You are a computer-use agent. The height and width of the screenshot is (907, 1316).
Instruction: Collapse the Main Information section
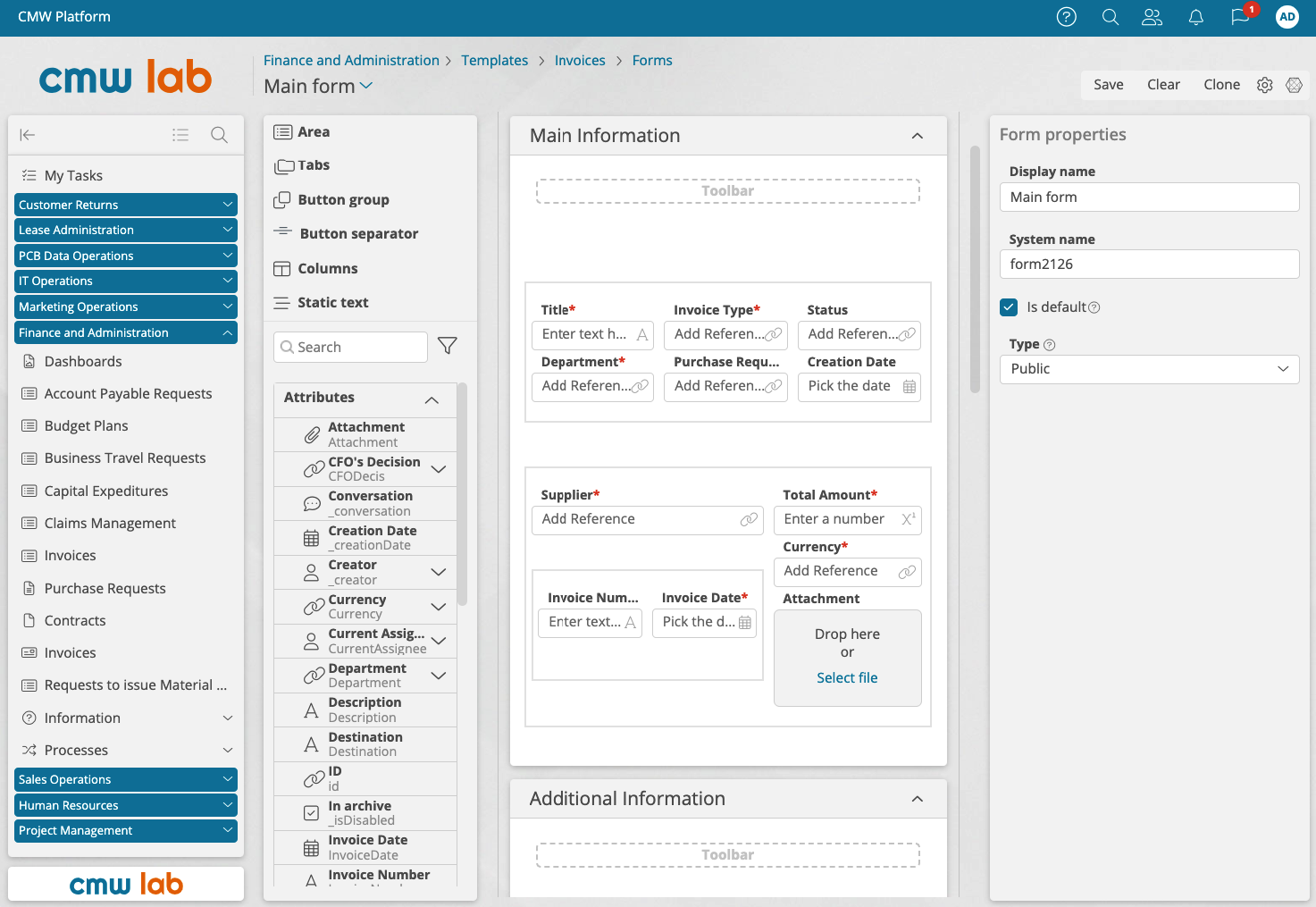coord(917,136)
